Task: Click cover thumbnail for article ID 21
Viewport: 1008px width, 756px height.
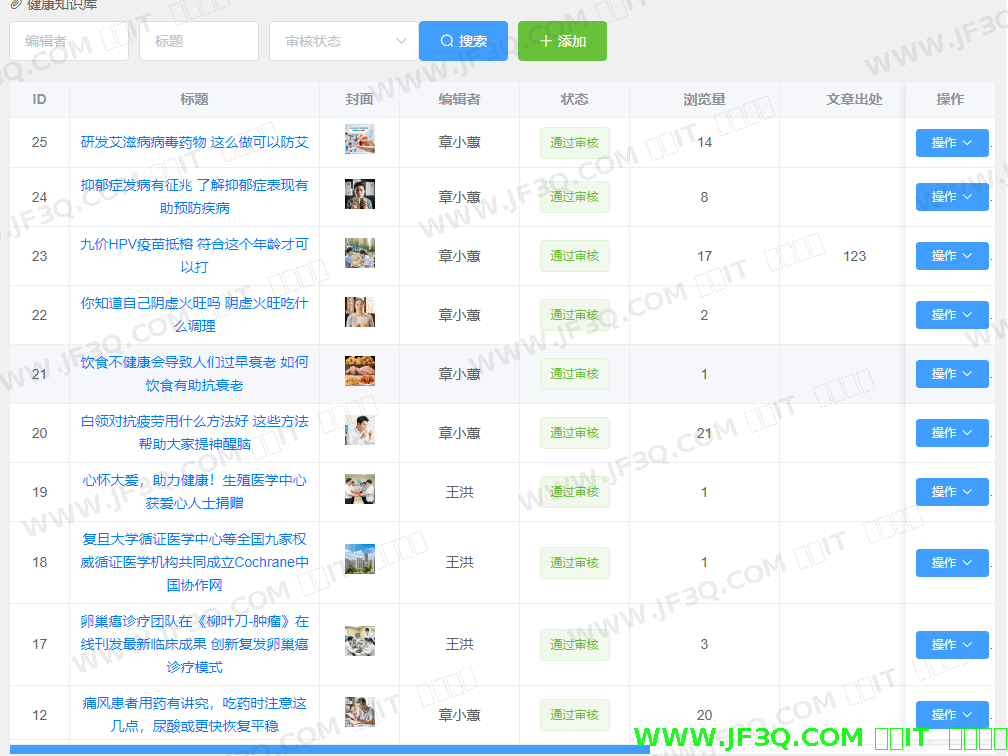Action: click(359, 371)
